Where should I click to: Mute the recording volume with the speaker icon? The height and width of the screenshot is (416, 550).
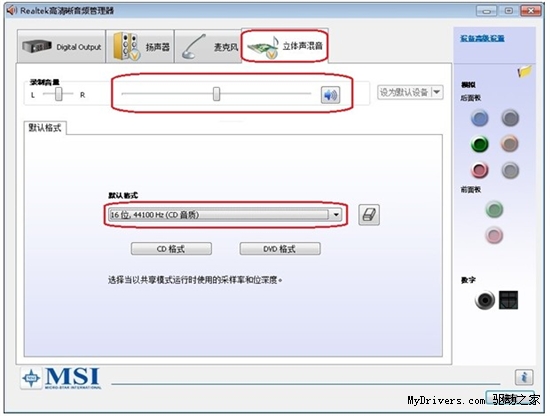pyautogui.click(x=330, y=95)
